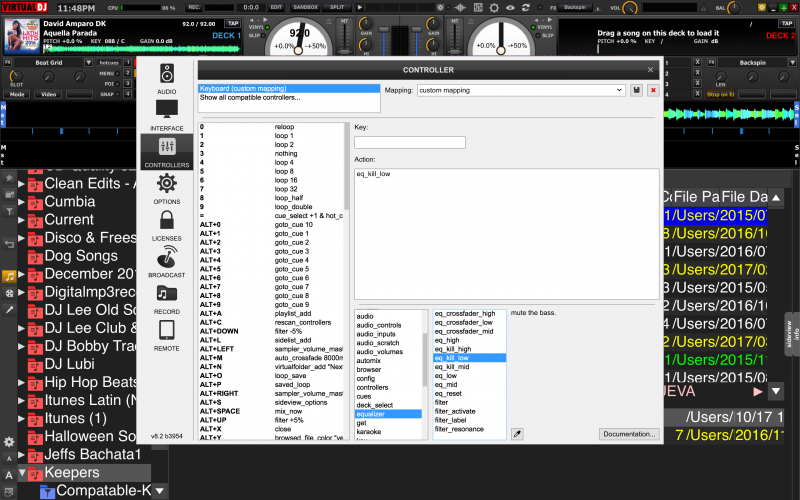Click the Video button under Beat Grid
Viewport: 800px width, 500px height.
pyautogui.click(x=48, y=94)
